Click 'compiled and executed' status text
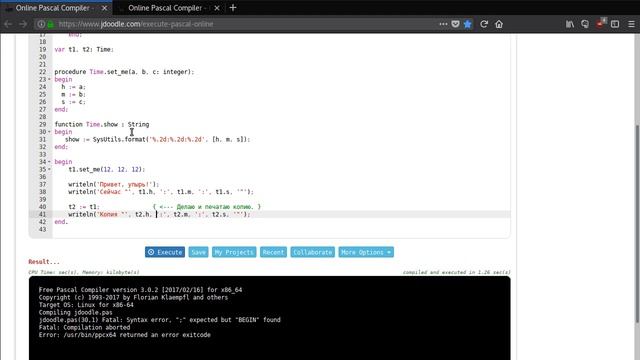The image size is (640, 360). (457, 272)
